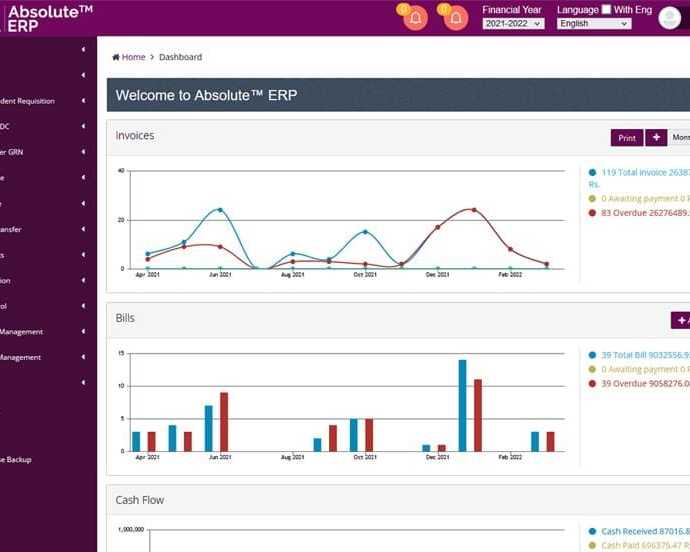Viewport: 690px width, 552px height.
Task: Click the blue Oct 2021 point on Invoices chart
Action: tap(365, 232)
